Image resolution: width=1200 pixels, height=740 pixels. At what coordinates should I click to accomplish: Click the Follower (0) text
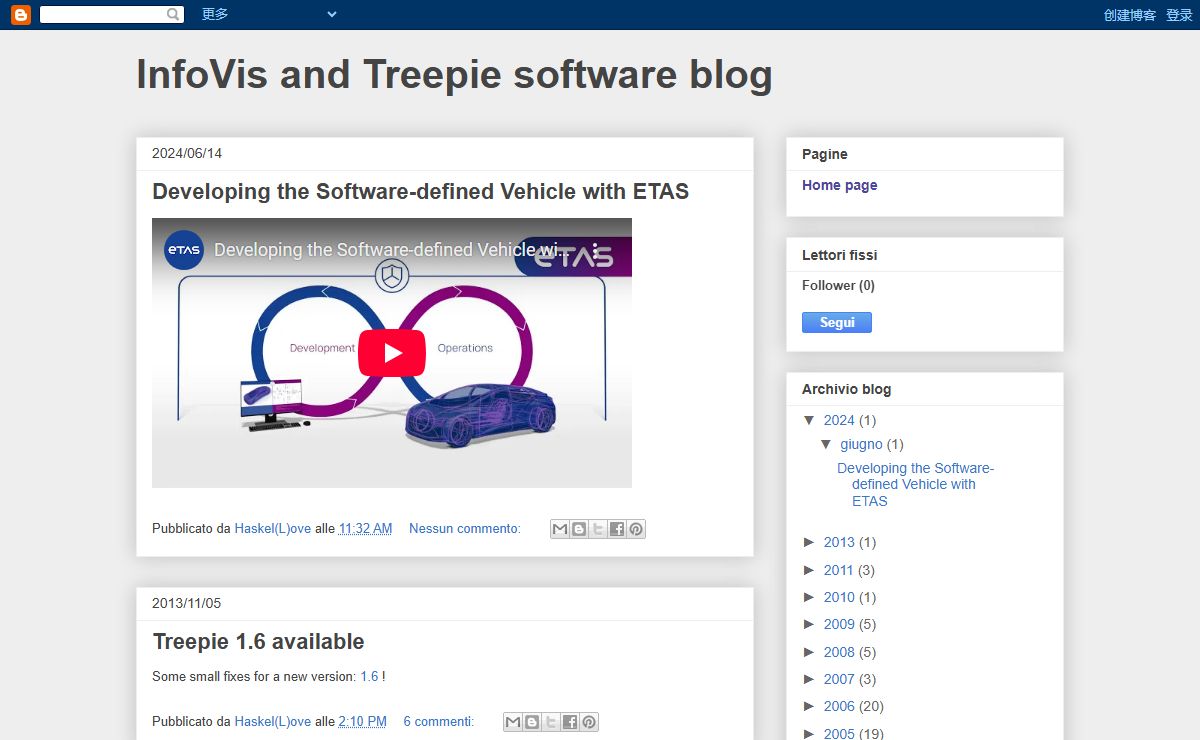pos(838,285)
